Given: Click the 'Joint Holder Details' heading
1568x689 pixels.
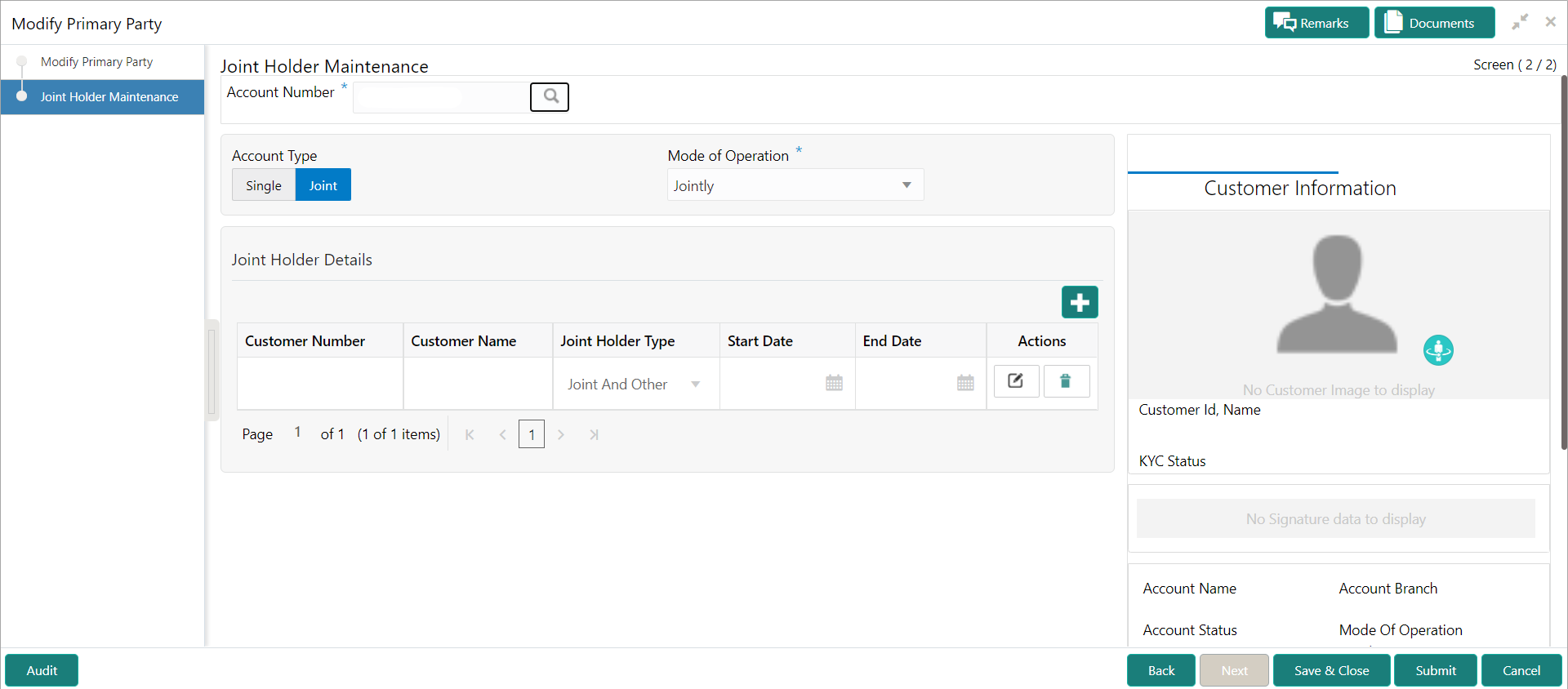Looking at the screenshot, I should coord(302,260).
